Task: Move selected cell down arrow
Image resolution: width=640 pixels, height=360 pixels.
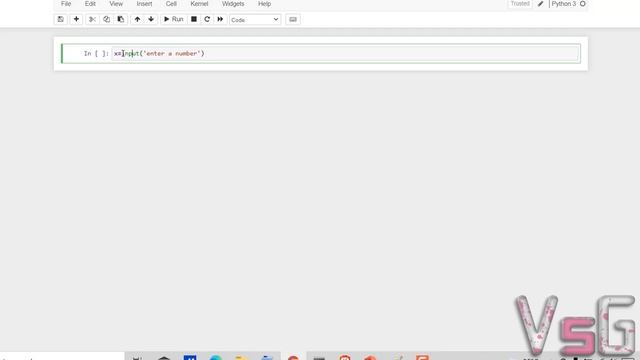Action: point(151,19)
